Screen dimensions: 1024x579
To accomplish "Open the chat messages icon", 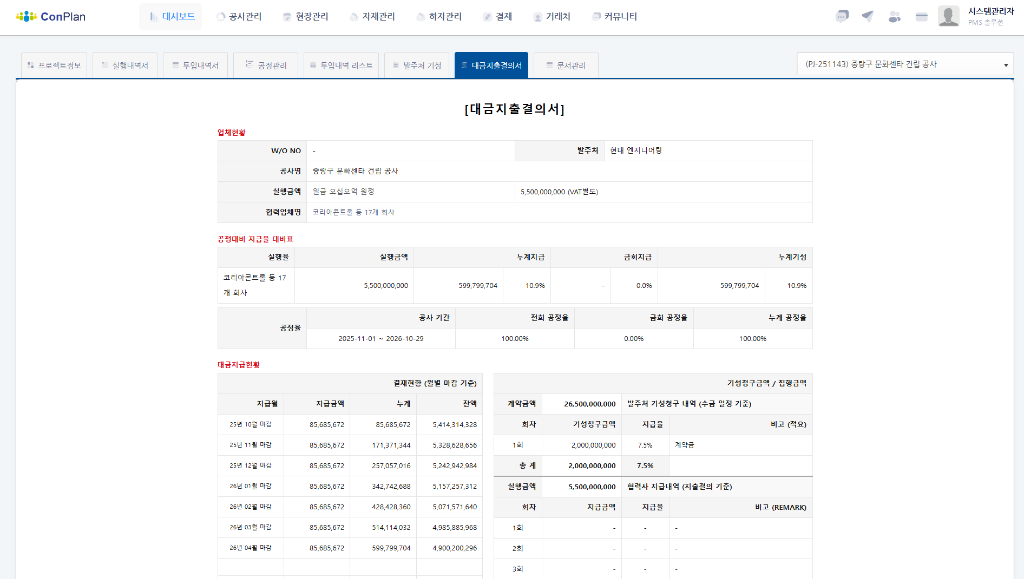I will click(x=842, y=16).
